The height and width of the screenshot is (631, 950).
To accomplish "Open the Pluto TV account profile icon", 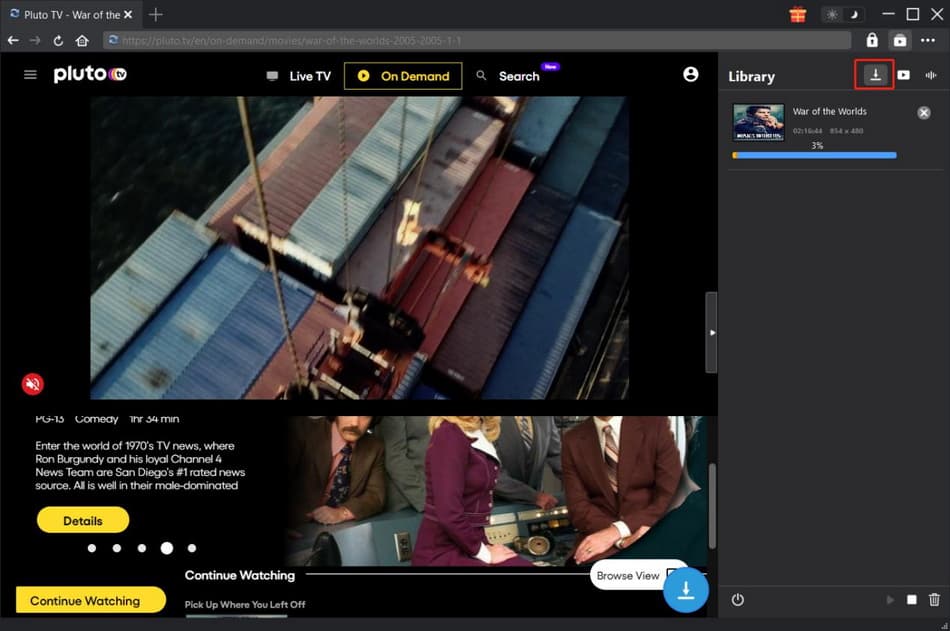I will [x=690, y=74].
